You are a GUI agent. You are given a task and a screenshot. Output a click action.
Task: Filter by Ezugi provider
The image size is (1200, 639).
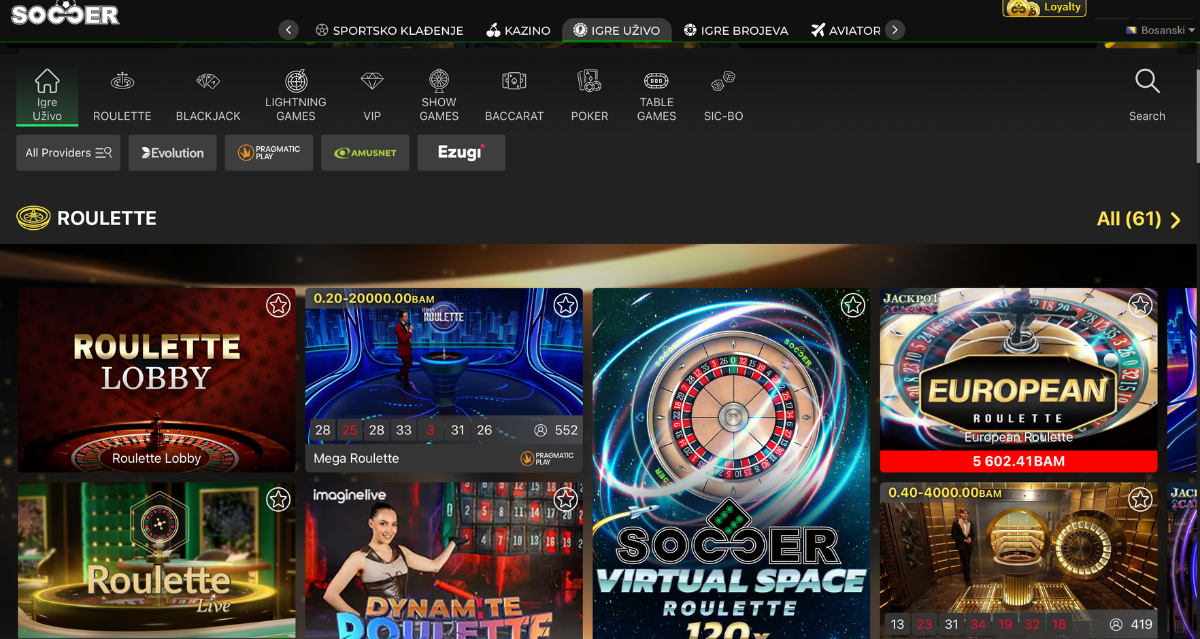tap(461, 153)
